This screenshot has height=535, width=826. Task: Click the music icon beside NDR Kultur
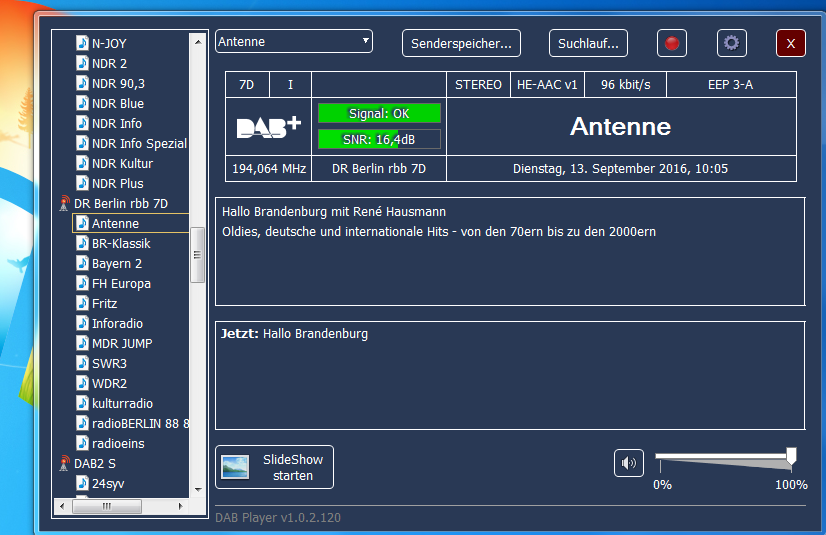point(83,164)
